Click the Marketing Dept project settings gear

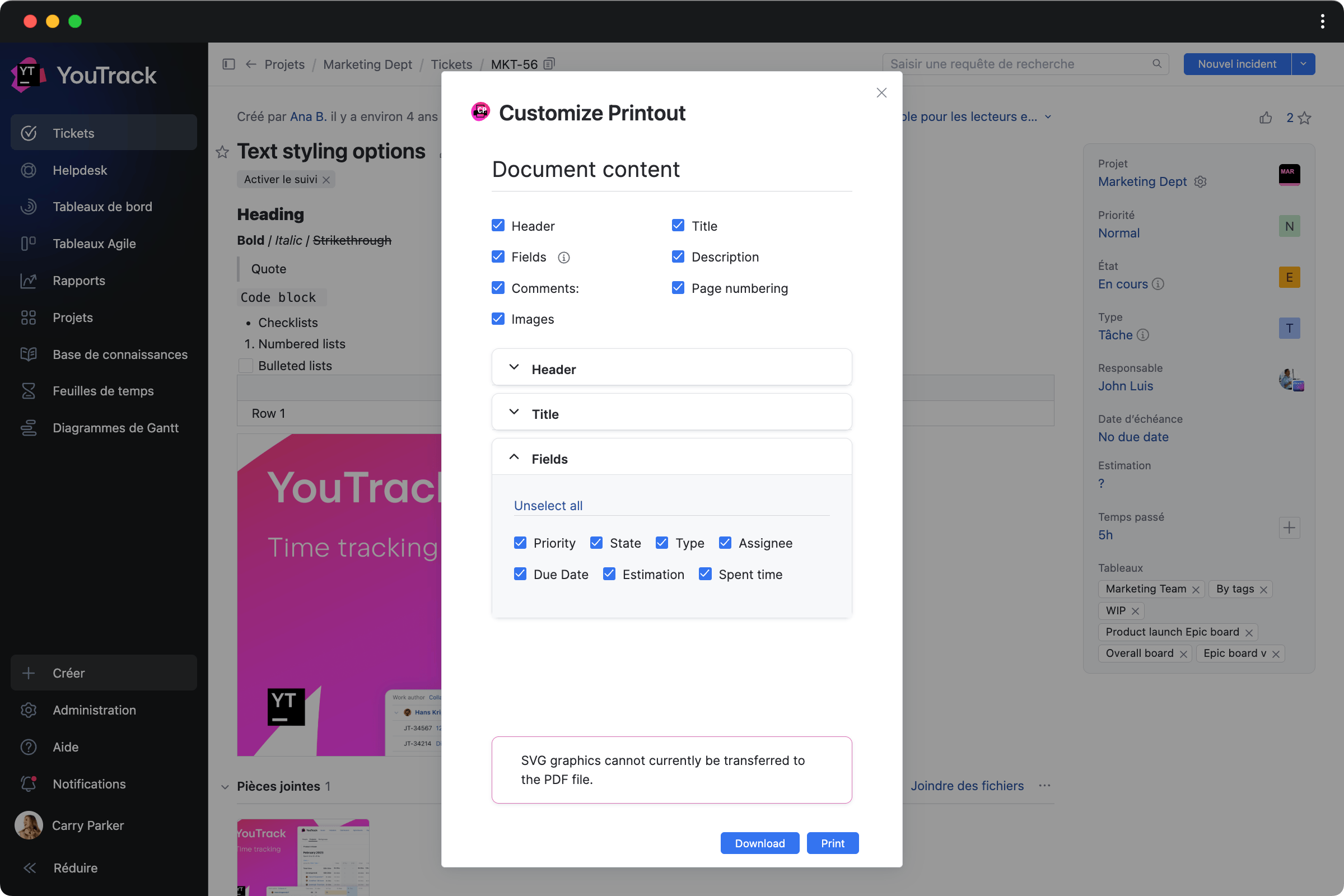1200,181
